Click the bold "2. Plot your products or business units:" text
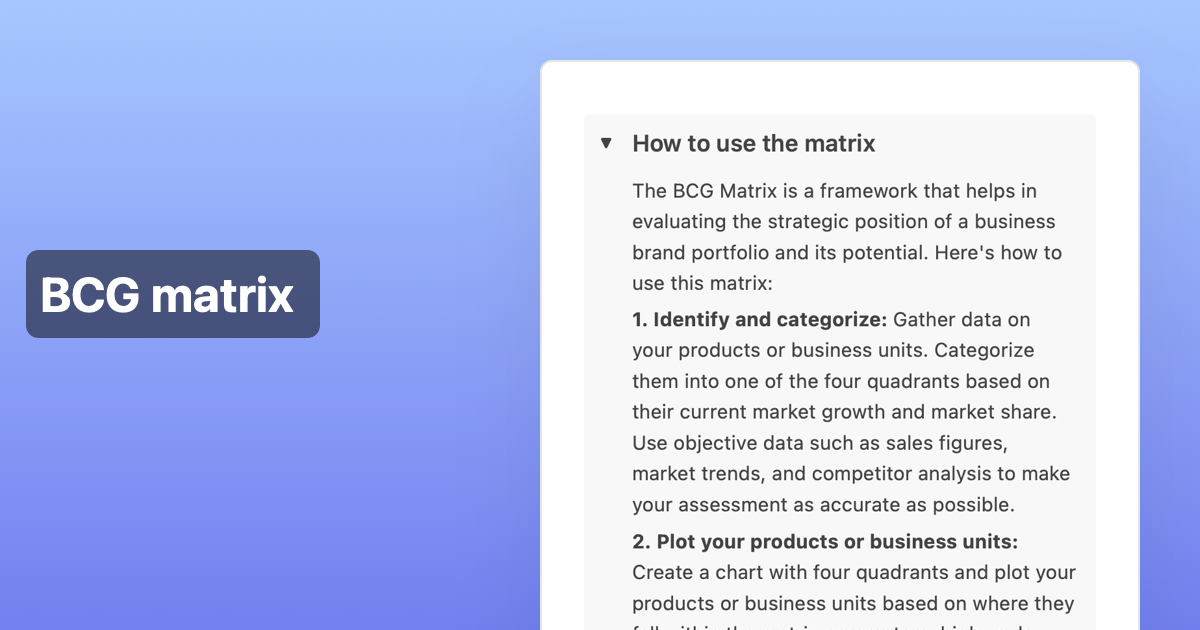 pos(825,542)
